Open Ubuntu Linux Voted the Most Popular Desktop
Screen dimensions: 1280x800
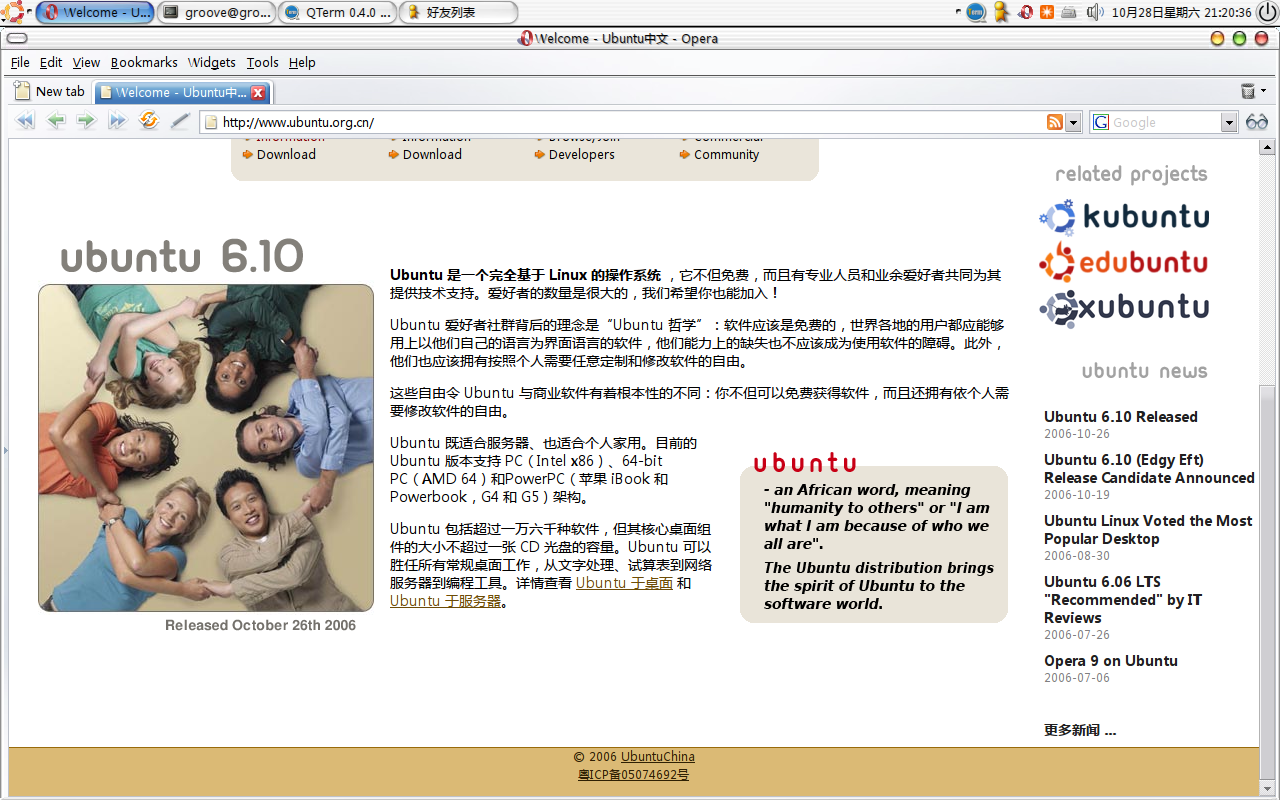point(1148,530)
